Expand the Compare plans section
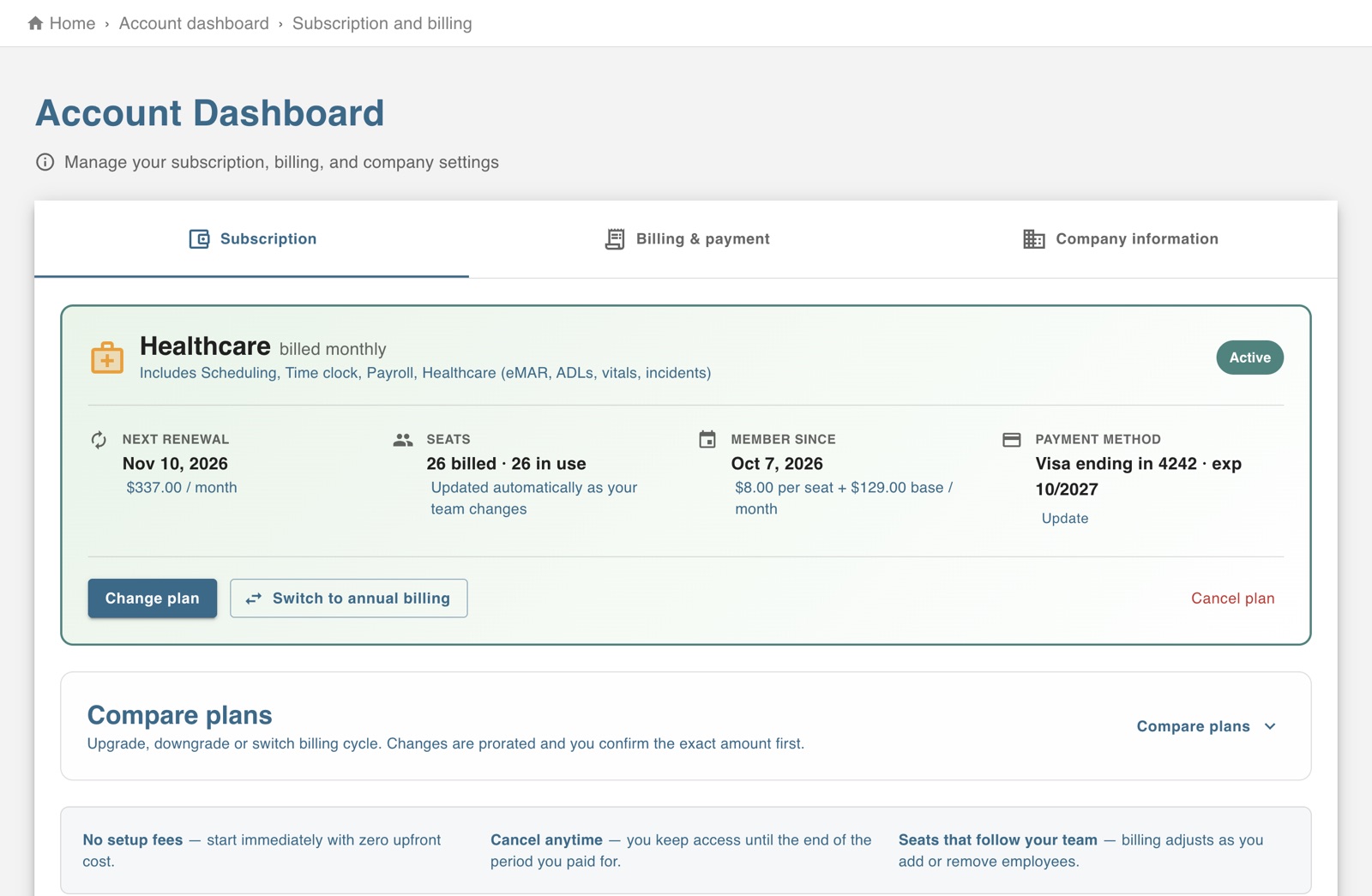1372x896 pixels. point(1207,726)
